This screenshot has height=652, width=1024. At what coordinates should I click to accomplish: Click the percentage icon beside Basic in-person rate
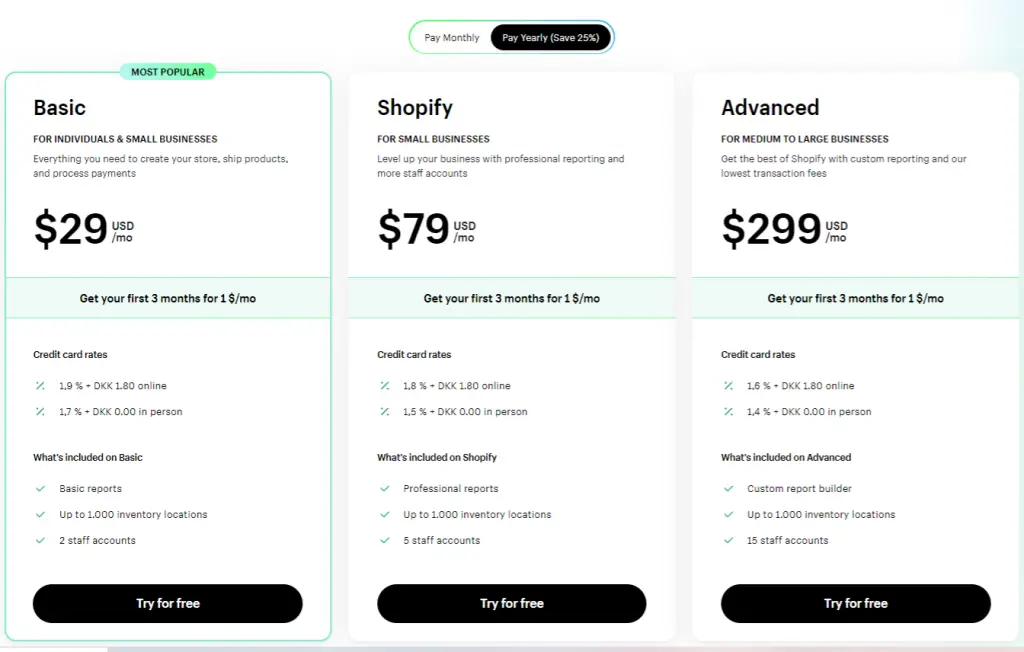(x=40, y=411)
